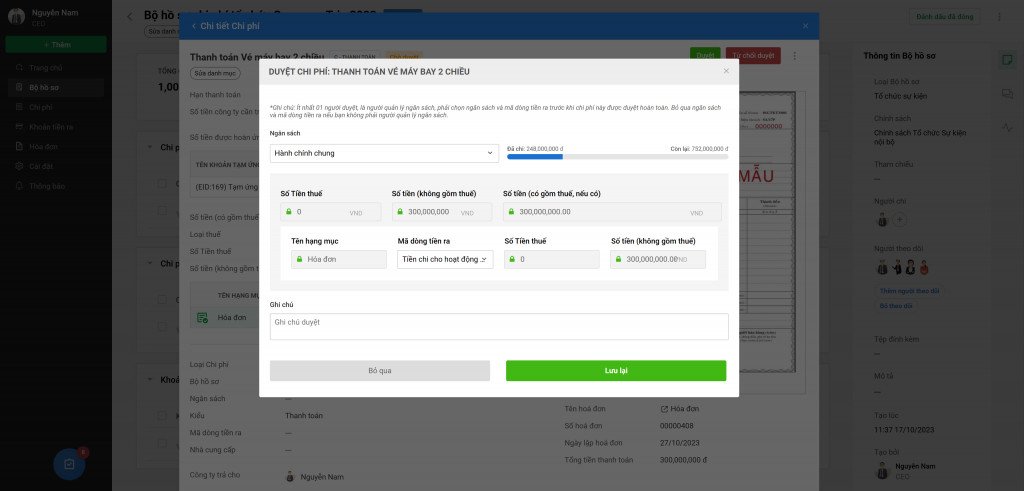
Task: Open the Ngân sách budget dropdown
Action: click(x=384, y=153)
